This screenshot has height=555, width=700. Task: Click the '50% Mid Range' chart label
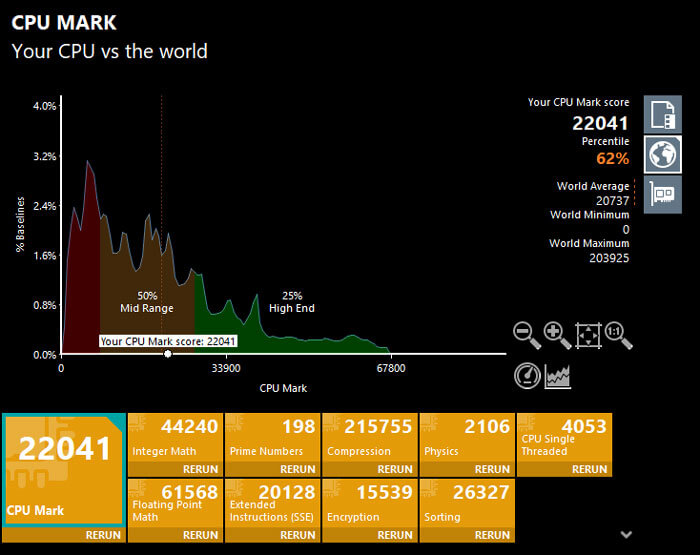point(147,302)
